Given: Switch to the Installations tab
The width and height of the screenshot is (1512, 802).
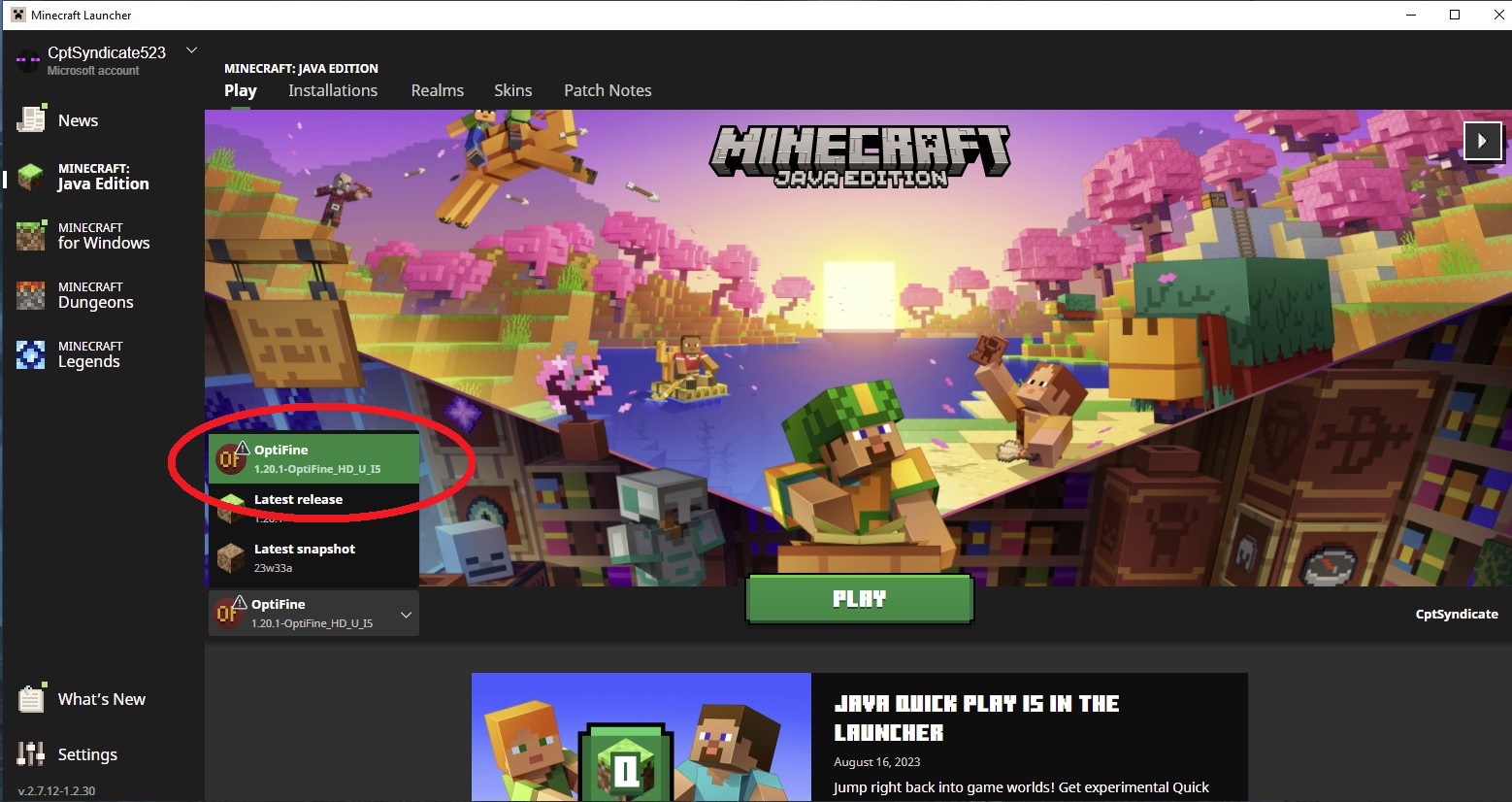Looking at the screenshot, I should [332, 90].
